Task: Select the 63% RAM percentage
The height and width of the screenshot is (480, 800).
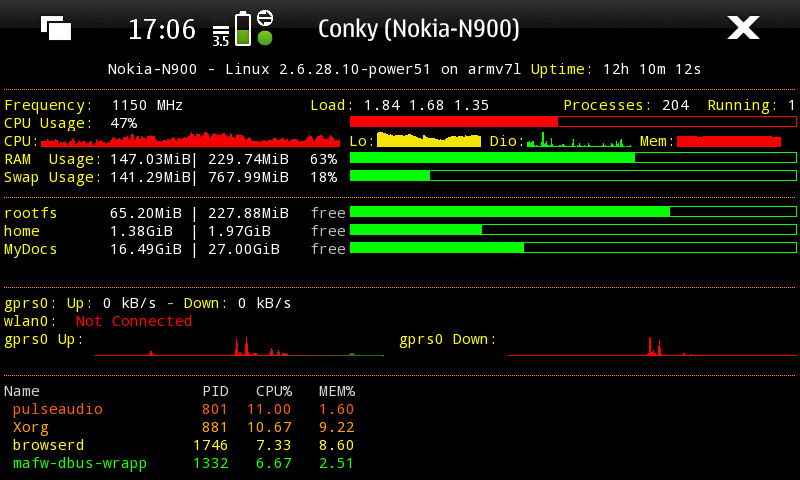Action: tap(323, 159)
